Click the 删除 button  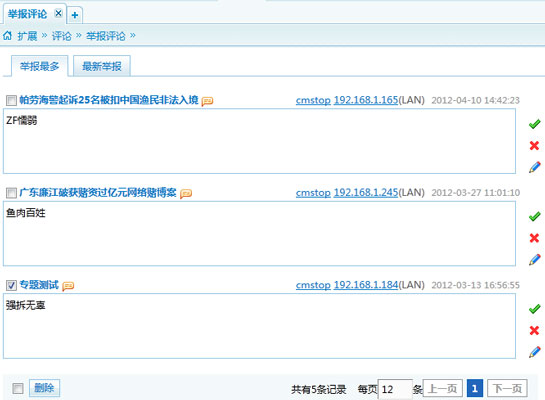(x=44, y=388)
